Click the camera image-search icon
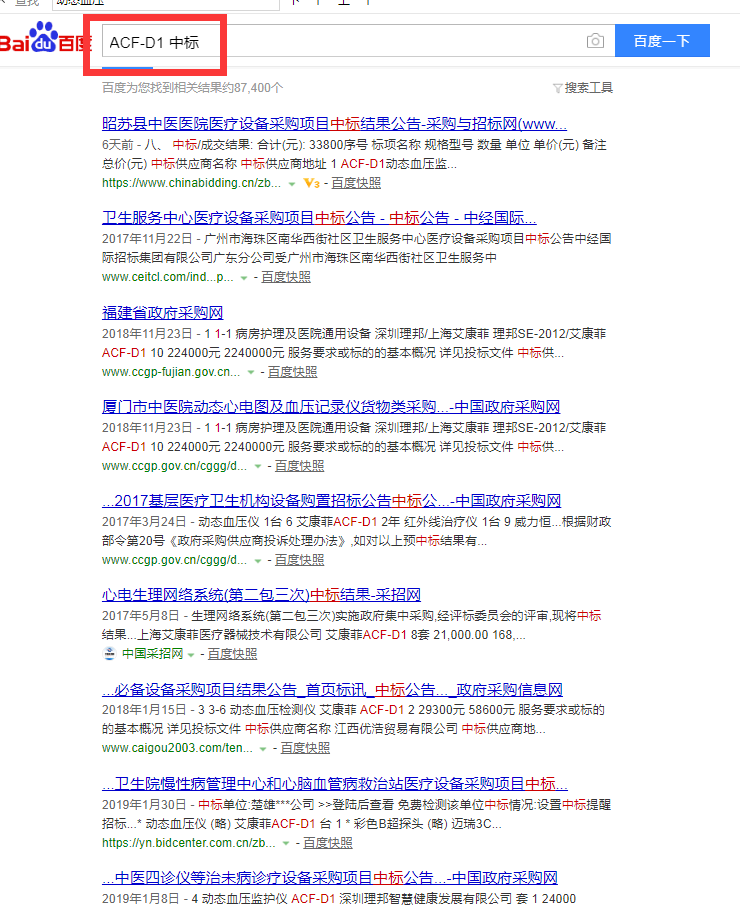 tap(595, 41)
